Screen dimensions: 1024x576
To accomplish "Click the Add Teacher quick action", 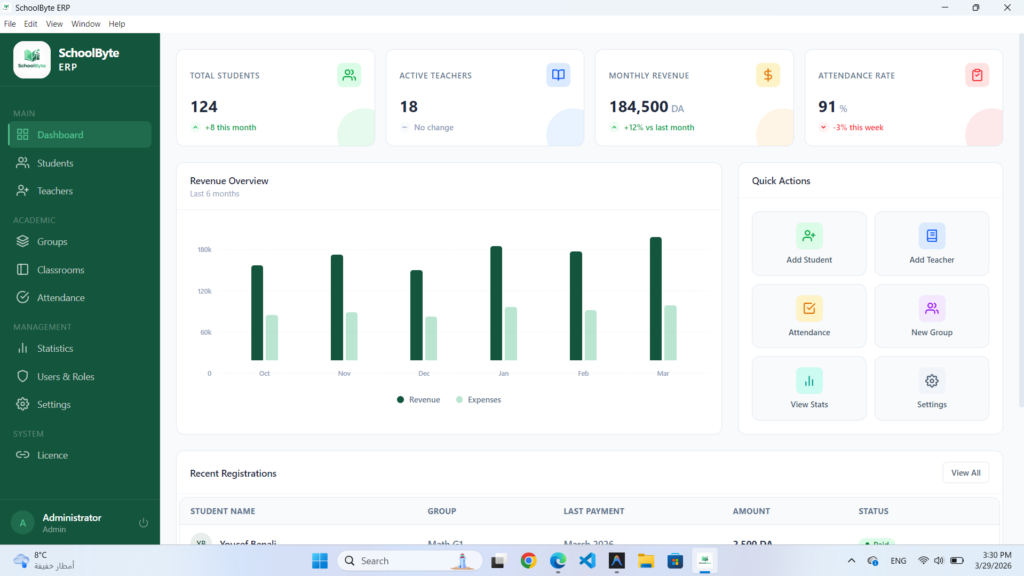I will (931, 244).
